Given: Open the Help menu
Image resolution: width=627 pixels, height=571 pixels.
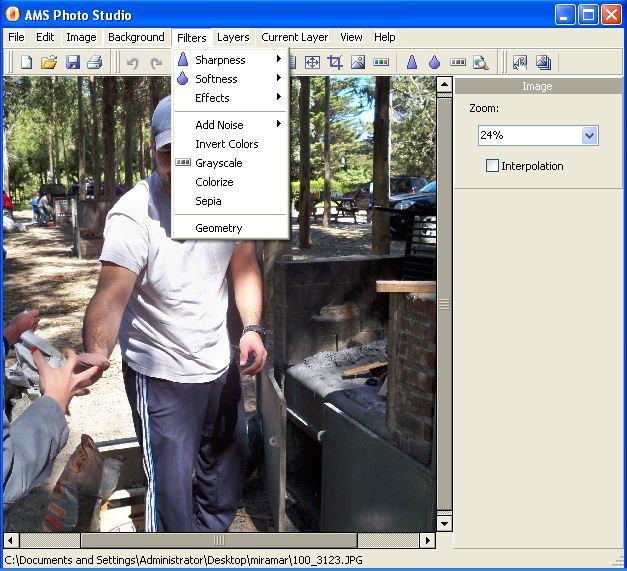Looking at the screenshot, I should pyautogui.click(x=385, y=37).
